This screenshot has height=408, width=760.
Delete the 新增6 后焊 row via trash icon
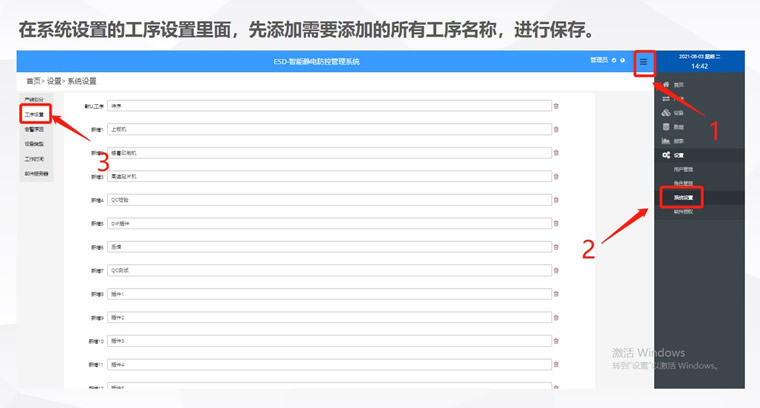pyautogui.click(x=556, y=247)
